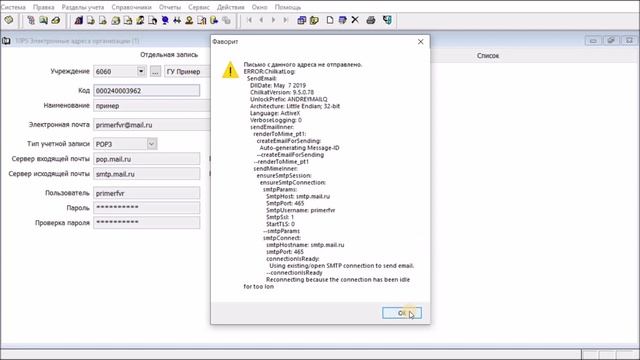
Task: Open the Разделы учета menu
Action: tap(83, 7)
